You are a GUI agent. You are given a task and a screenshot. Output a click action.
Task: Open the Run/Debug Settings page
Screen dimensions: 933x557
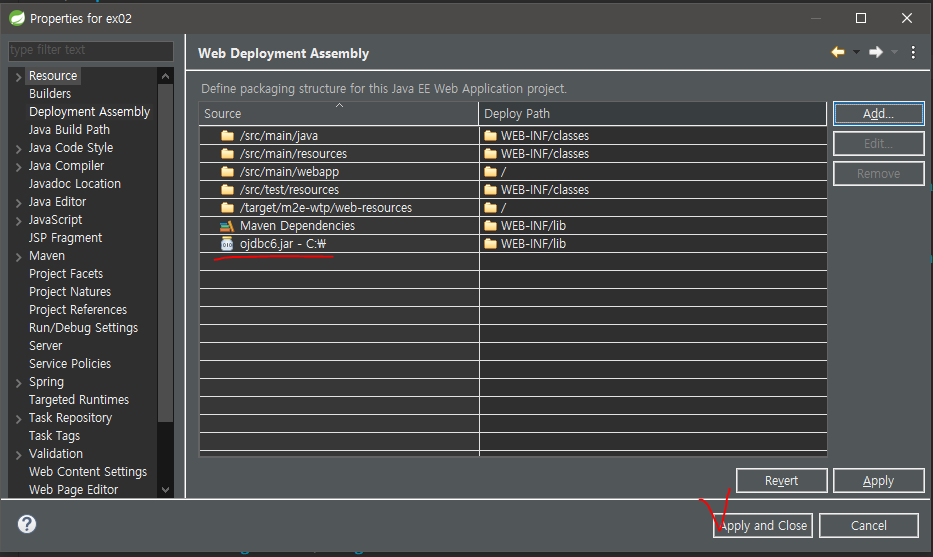[x=83, y=327]
